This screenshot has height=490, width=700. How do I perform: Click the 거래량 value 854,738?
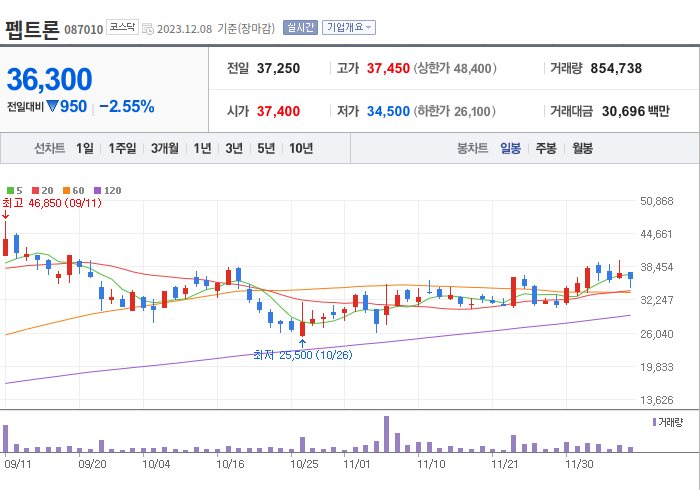(x=616, y=68)
